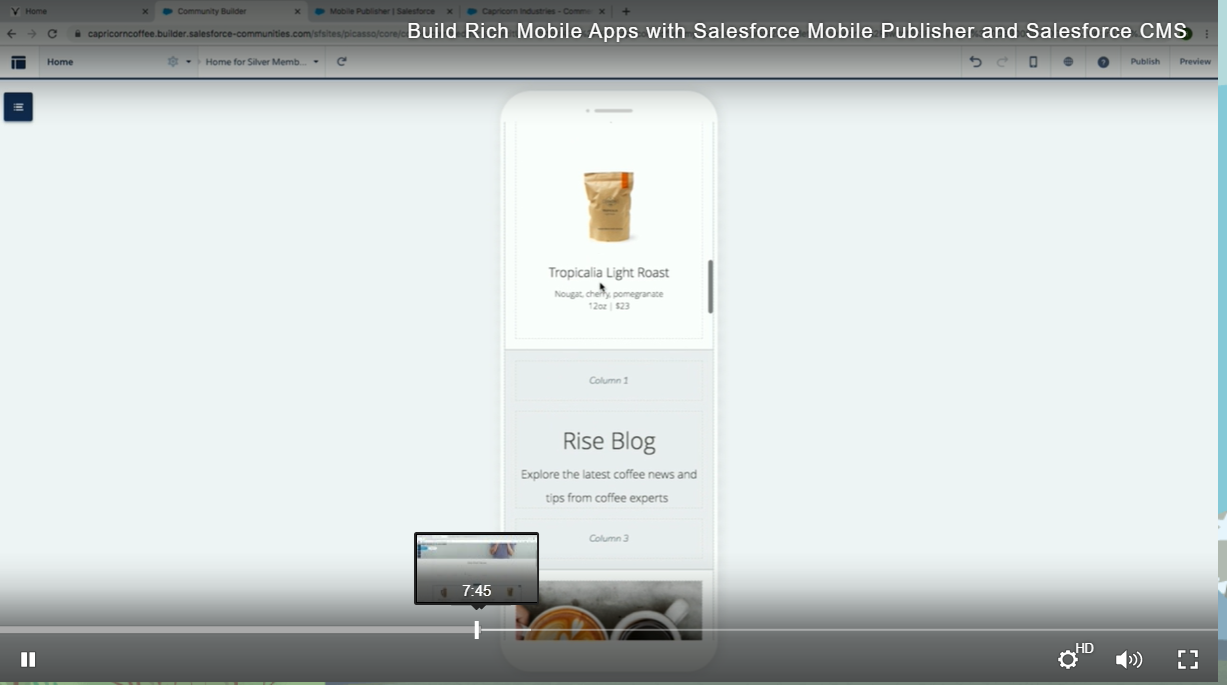Image resolution: width=1227 pixels, height=685 pixels.
Task: Open the Home for Silver Members audience dropdown
Action: pos(262,62)
